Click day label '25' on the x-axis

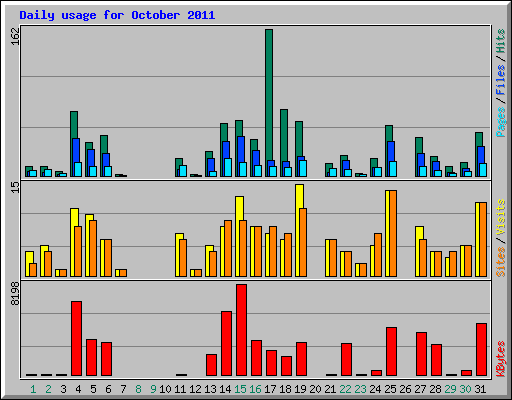coord(390,389)
